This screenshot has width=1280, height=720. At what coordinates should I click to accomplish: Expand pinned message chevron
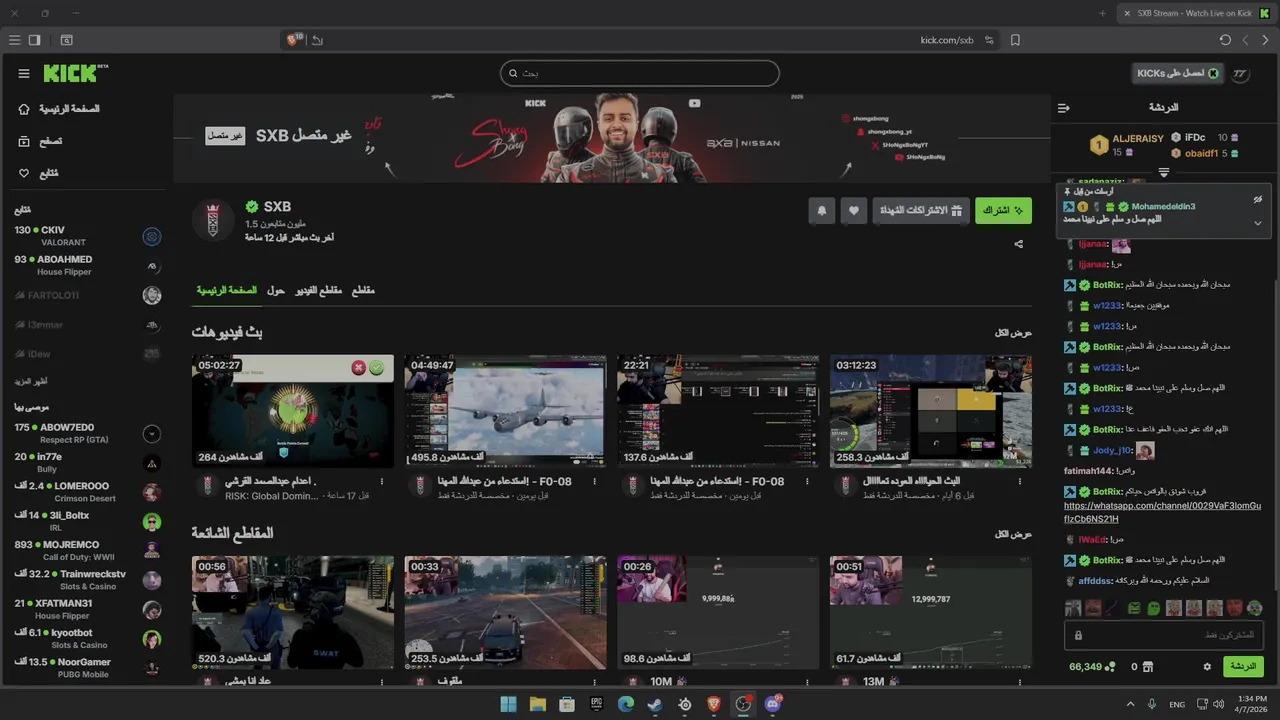click(x=1258, y=223)
